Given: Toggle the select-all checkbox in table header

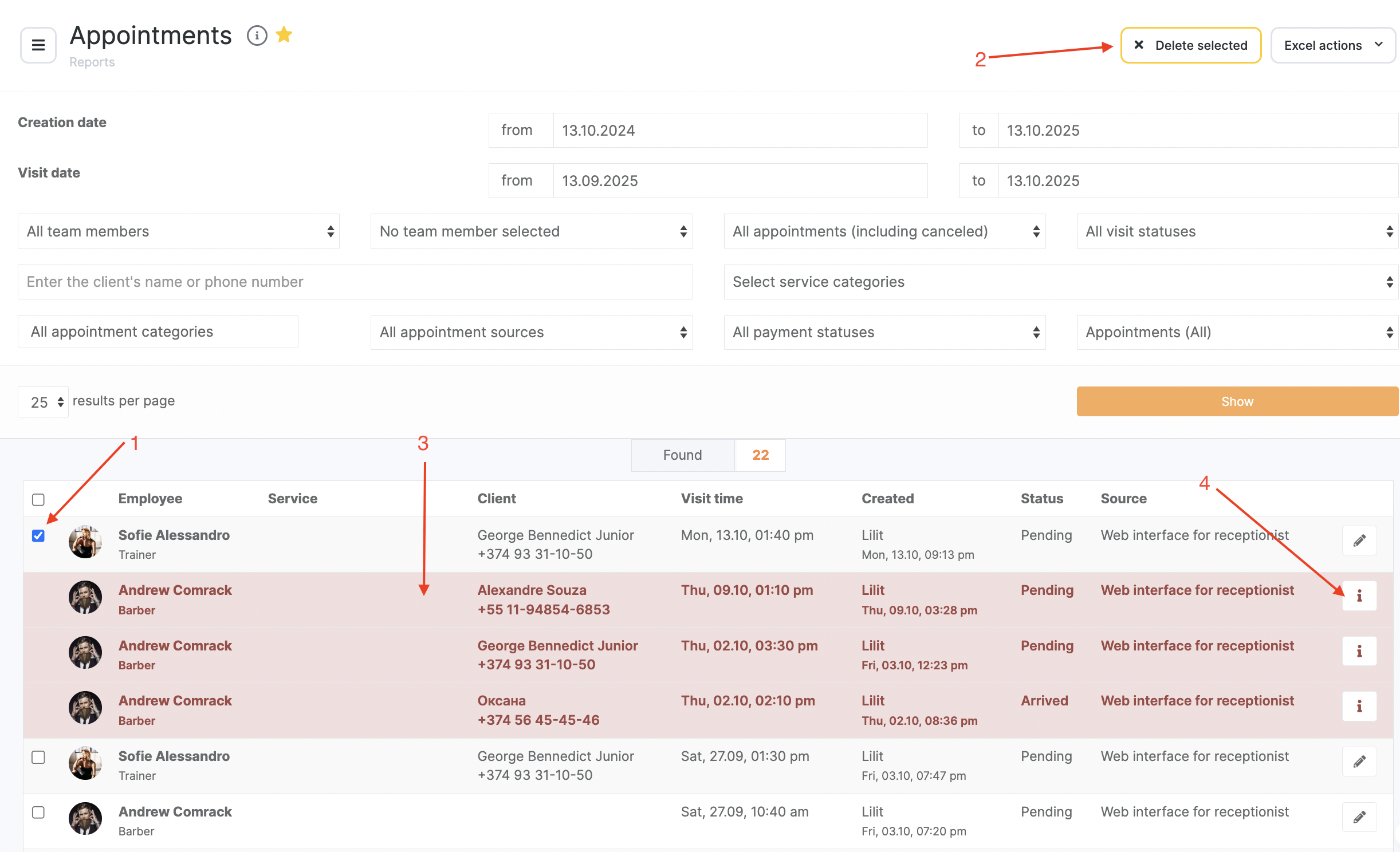Looking at the screenshot, I should point(38,499).
